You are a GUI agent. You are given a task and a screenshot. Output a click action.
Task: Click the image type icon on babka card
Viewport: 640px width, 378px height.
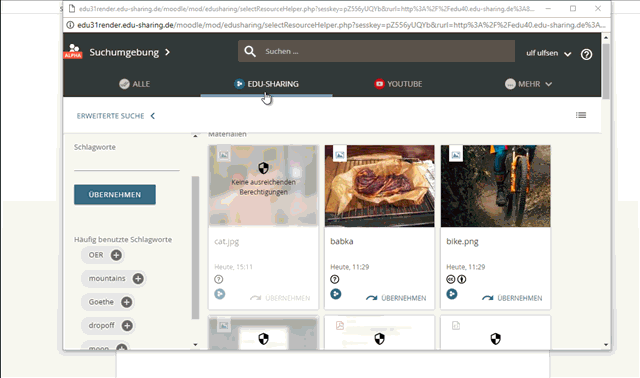(340, 155)
